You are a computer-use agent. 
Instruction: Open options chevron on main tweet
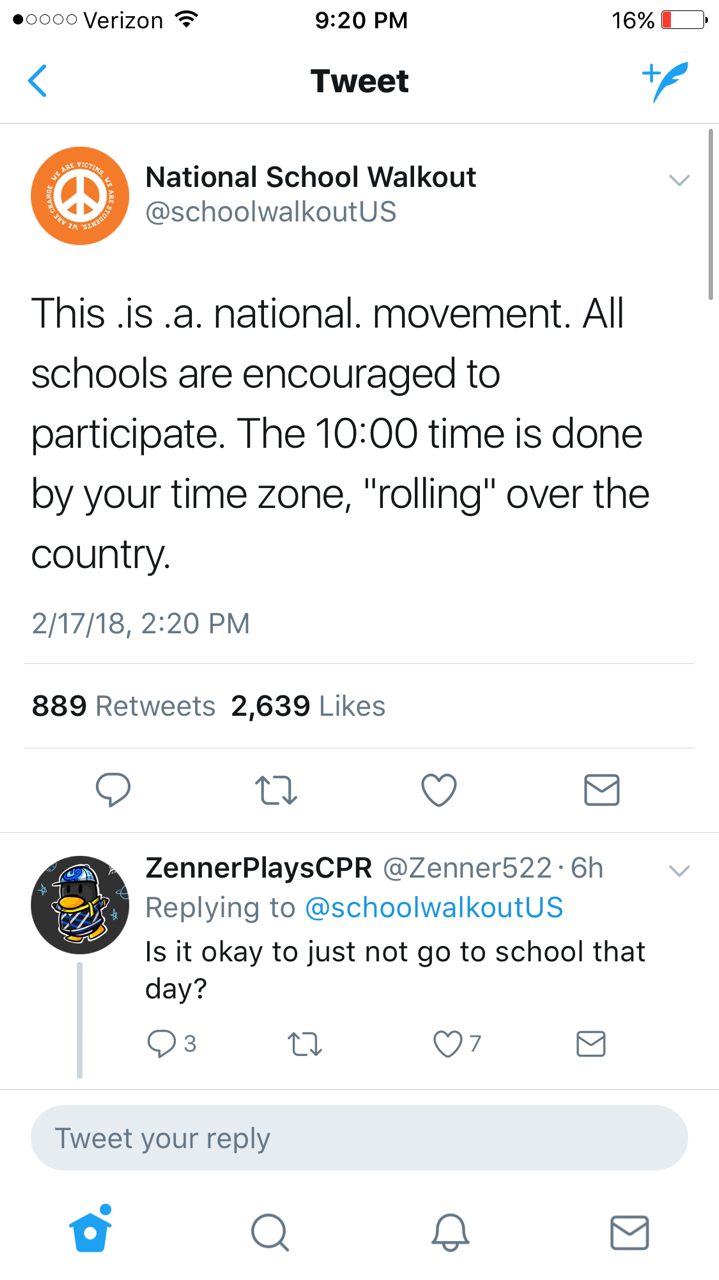[x=679, y=181]
